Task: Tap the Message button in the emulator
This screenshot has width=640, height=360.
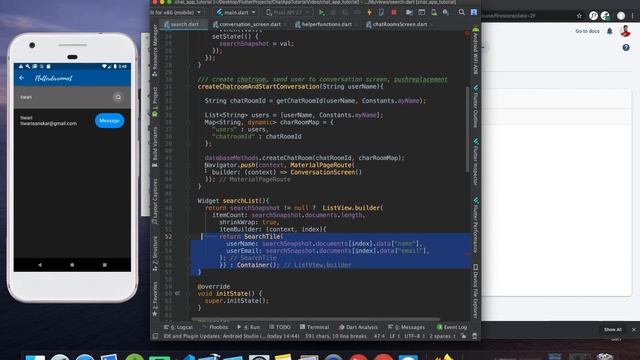Action: tap(109, 121)
